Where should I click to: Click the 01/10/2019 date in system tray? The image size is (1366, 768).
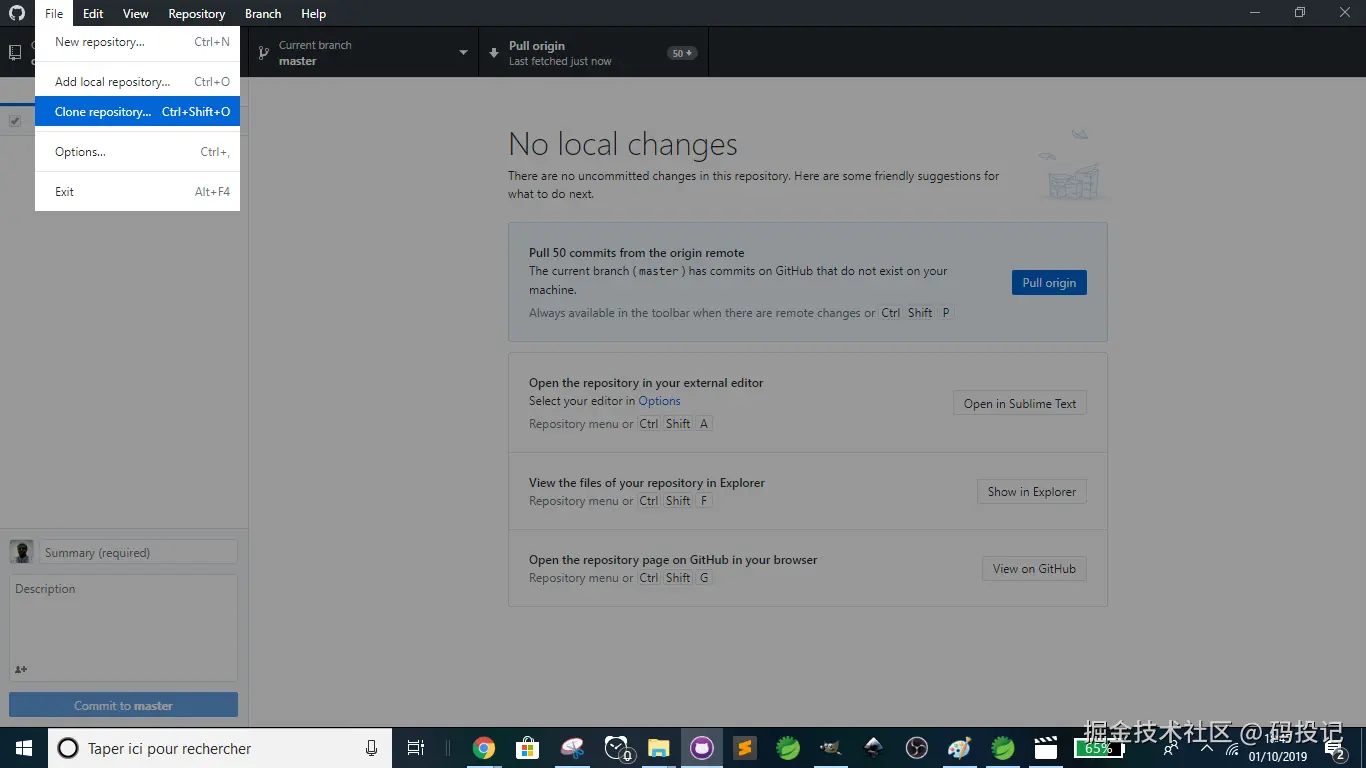(1278, 757)
